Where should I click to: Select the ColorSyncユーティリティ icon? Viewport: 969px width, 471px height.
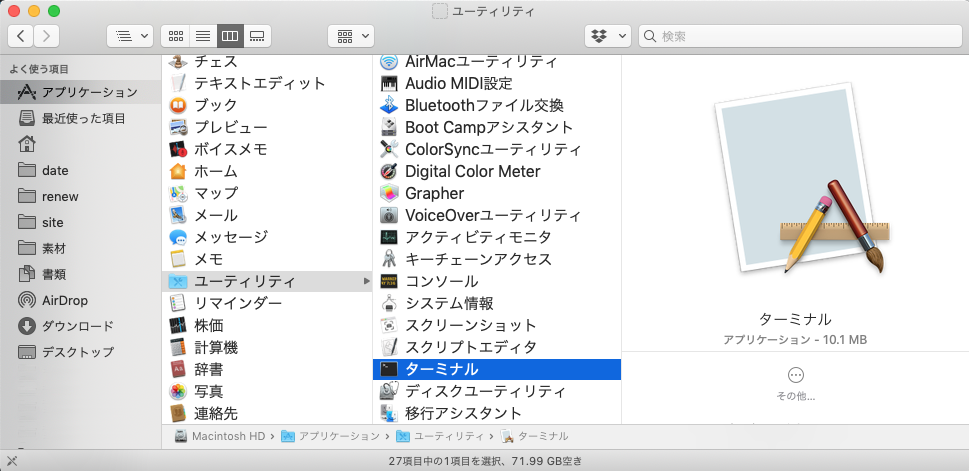(389, 149)
